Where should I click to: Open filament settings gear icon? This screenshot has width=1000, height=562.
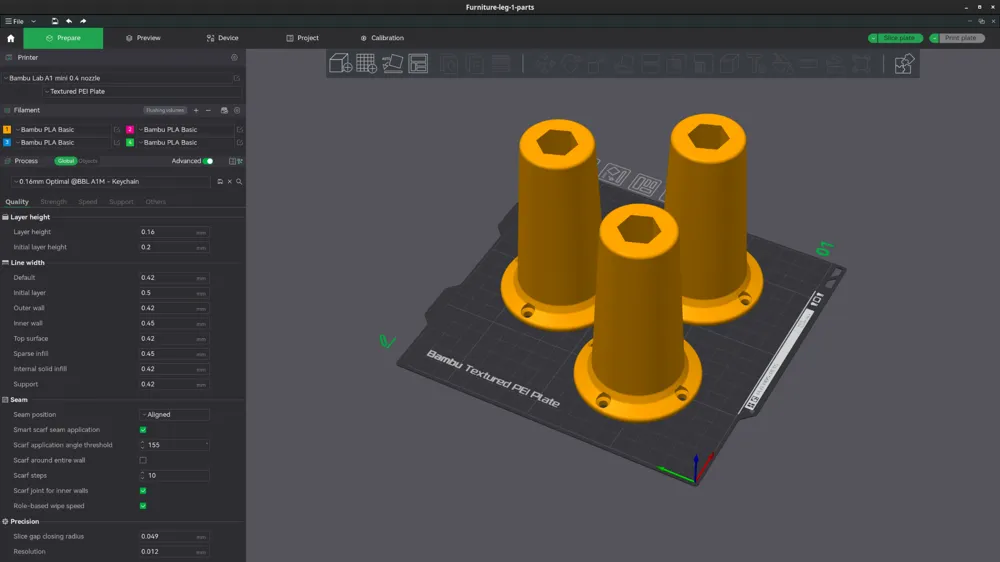pyautogui.click(x=237, y=110)
